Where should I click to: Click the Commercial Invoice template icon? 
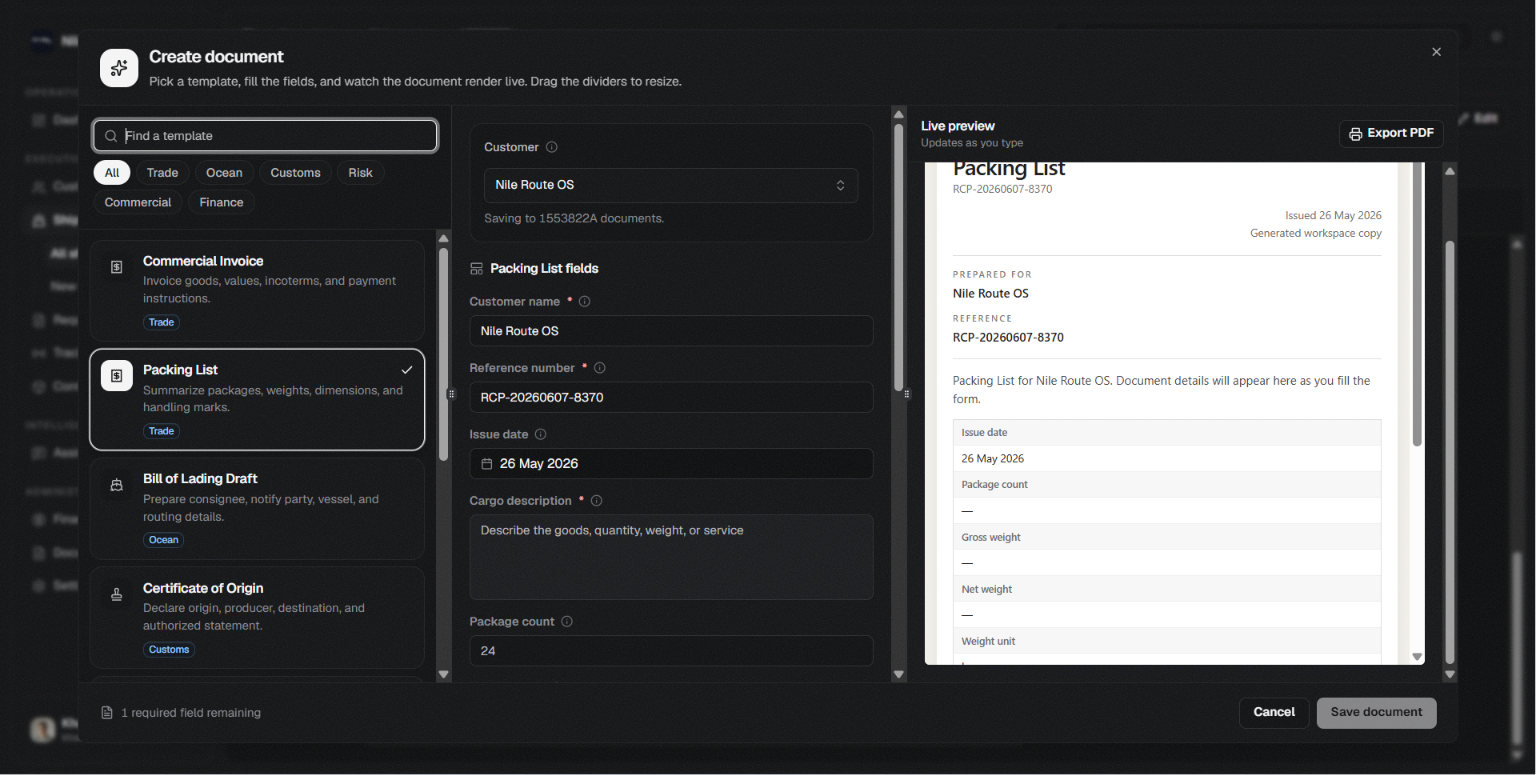[117, 267]
